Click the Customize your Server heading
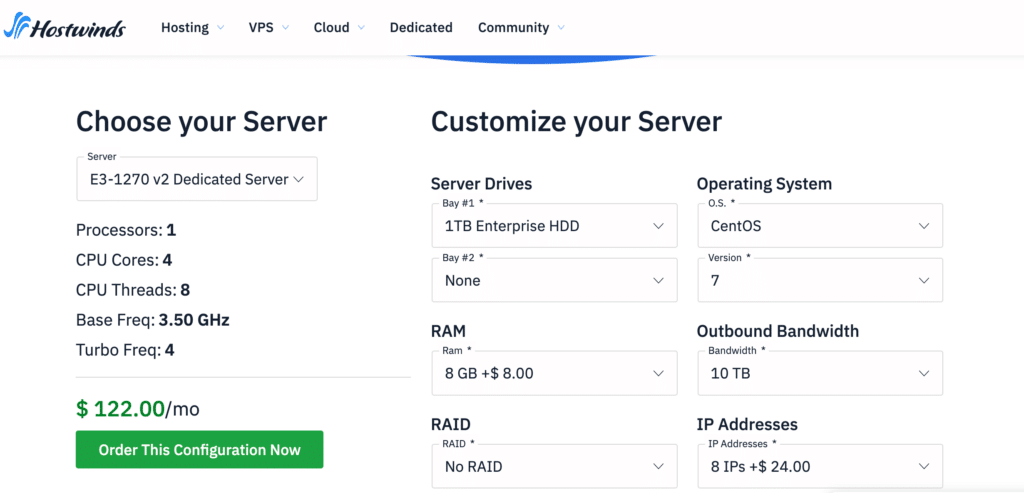The image size is (1024, 493). click(x=577, y=122)
